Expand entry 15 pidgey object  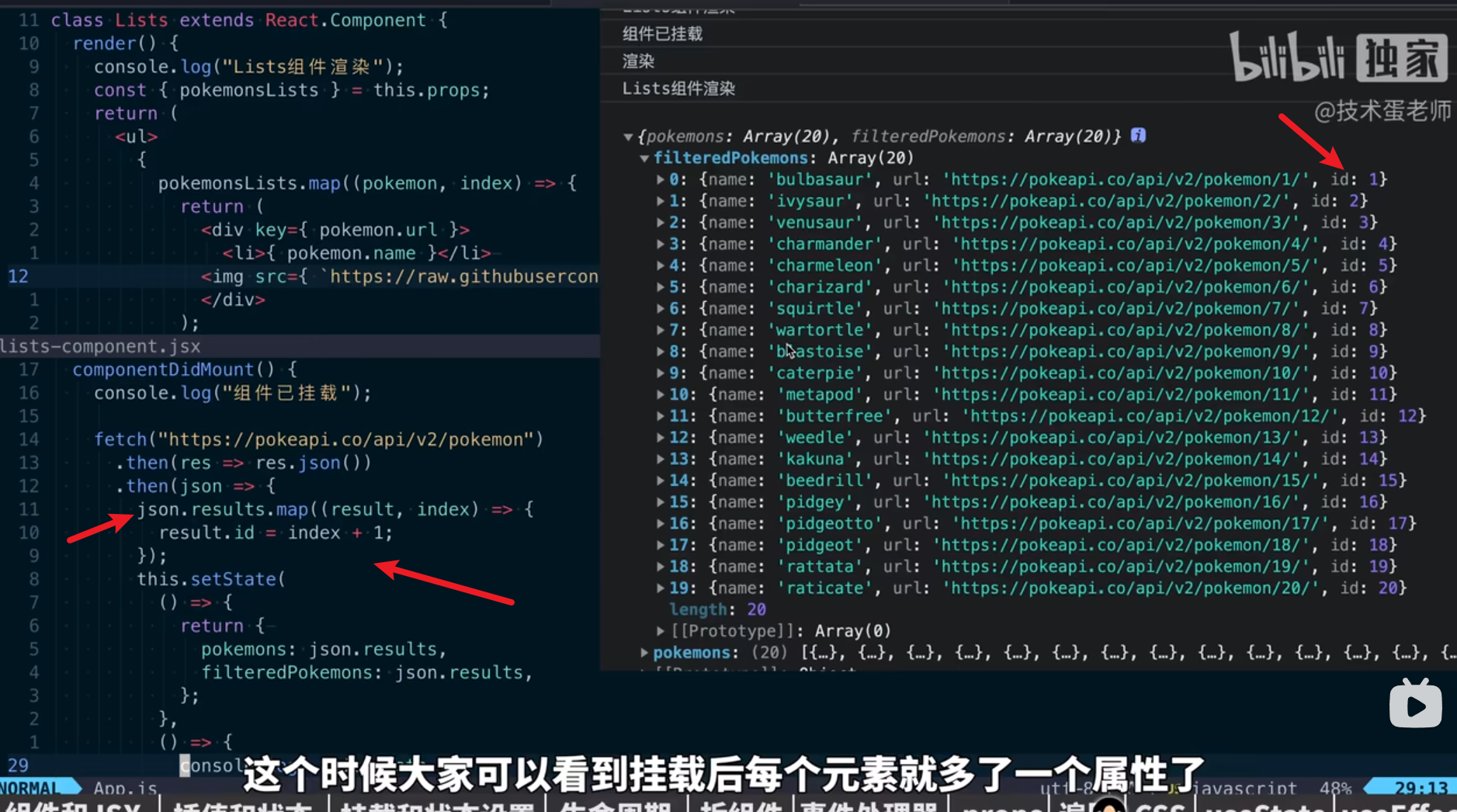click(661, 503)
